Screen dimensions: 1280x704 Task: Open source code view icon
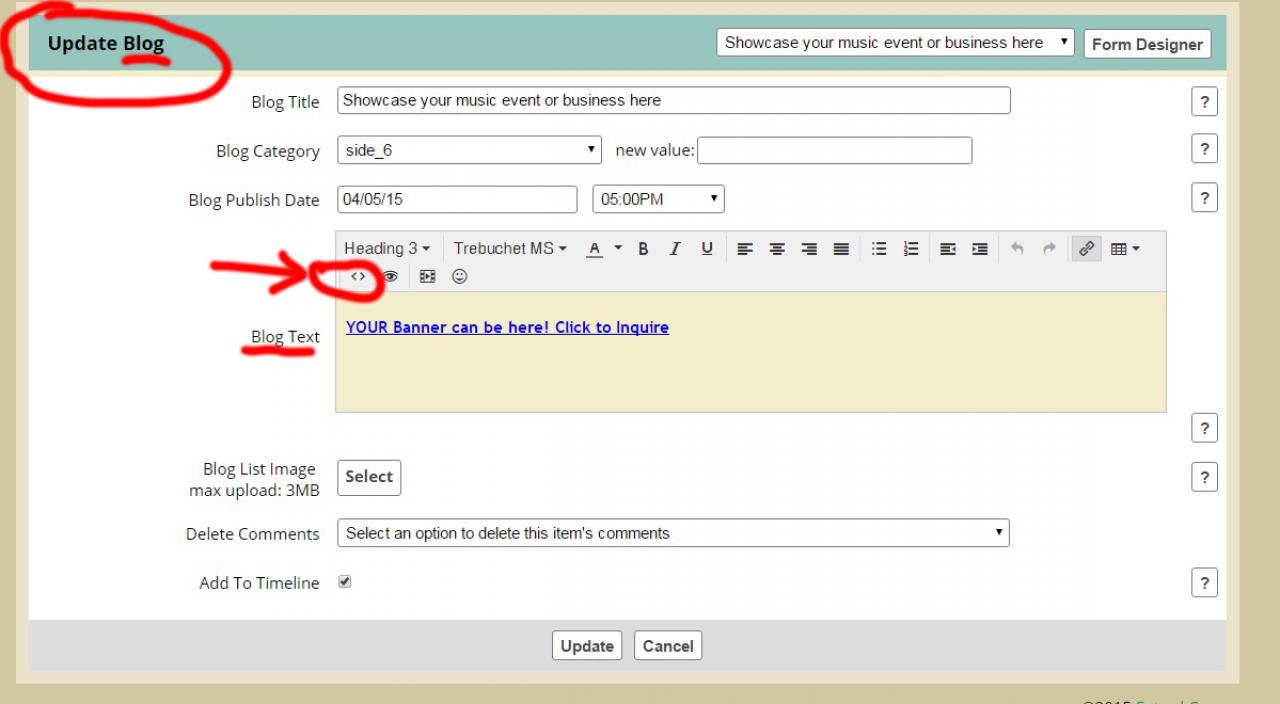[358, 277]
